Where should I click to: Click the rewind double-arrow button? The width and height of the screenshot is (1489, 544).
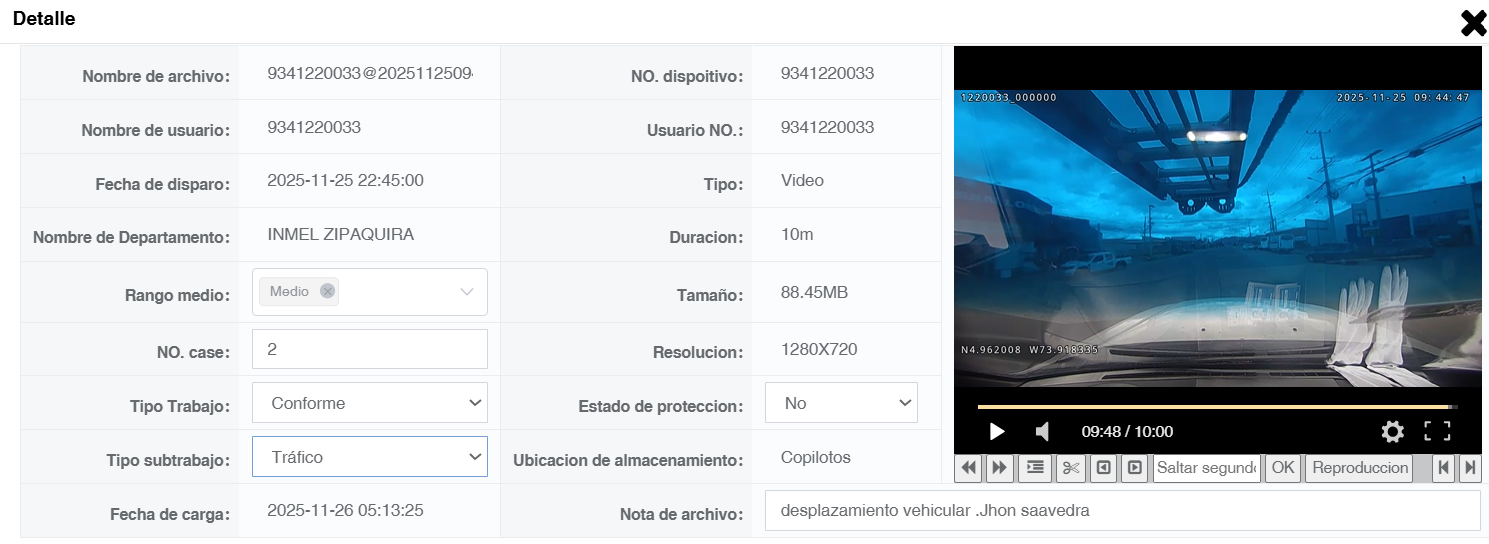pyautogui.click(x=968, y=468)
